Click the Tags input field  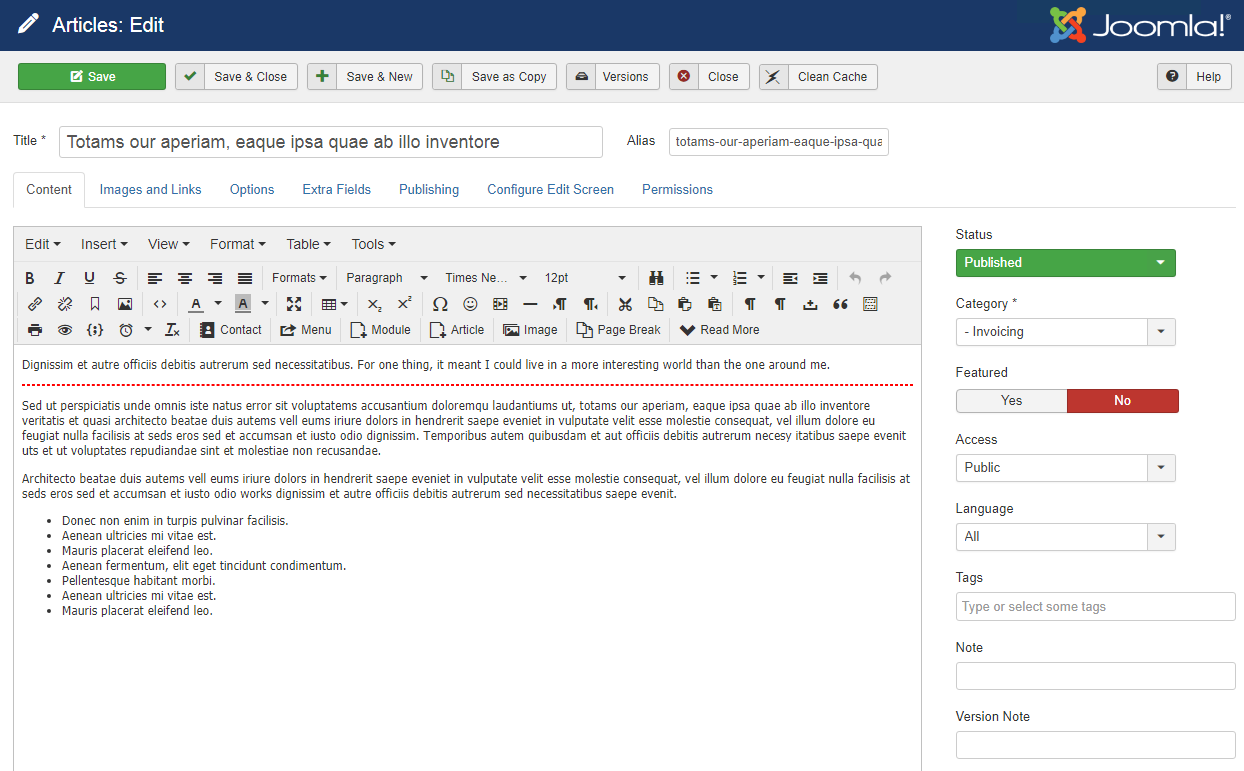tap(1096, 607)
